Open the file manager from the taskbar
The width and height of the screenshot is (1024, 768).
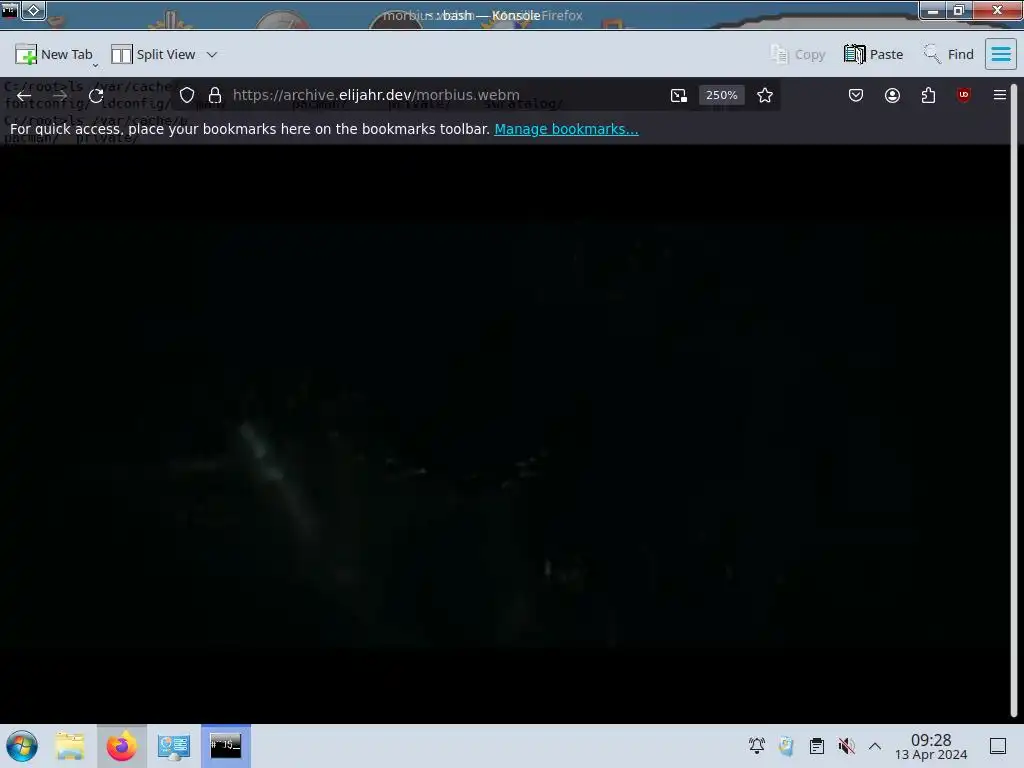[70, 746]
